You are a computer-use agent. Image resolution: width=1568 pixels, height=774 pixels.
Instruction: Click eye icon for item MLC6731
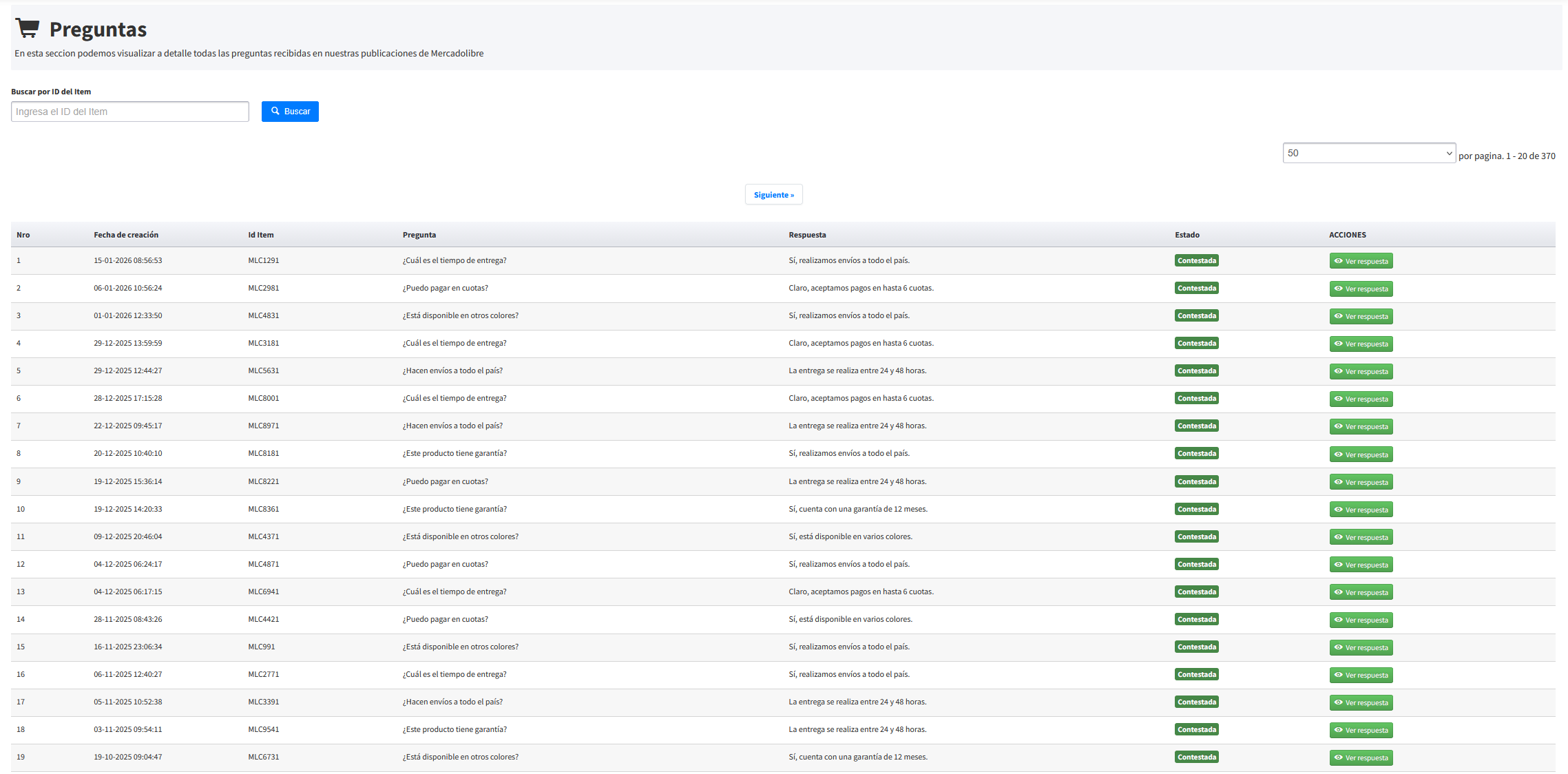point(1338,757)
